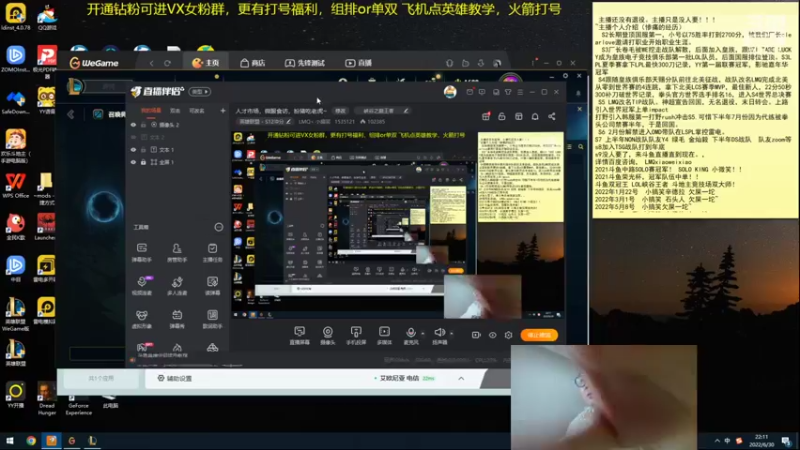Image resolution: width=800 pixels, height=450 pixels.
Task: Open the WeGame 直播 tab
Action: 358,63
